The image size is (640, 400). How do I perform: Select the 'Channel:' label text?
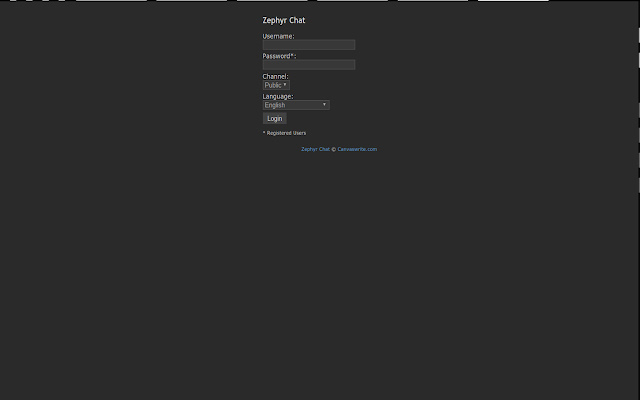(276, 76)
